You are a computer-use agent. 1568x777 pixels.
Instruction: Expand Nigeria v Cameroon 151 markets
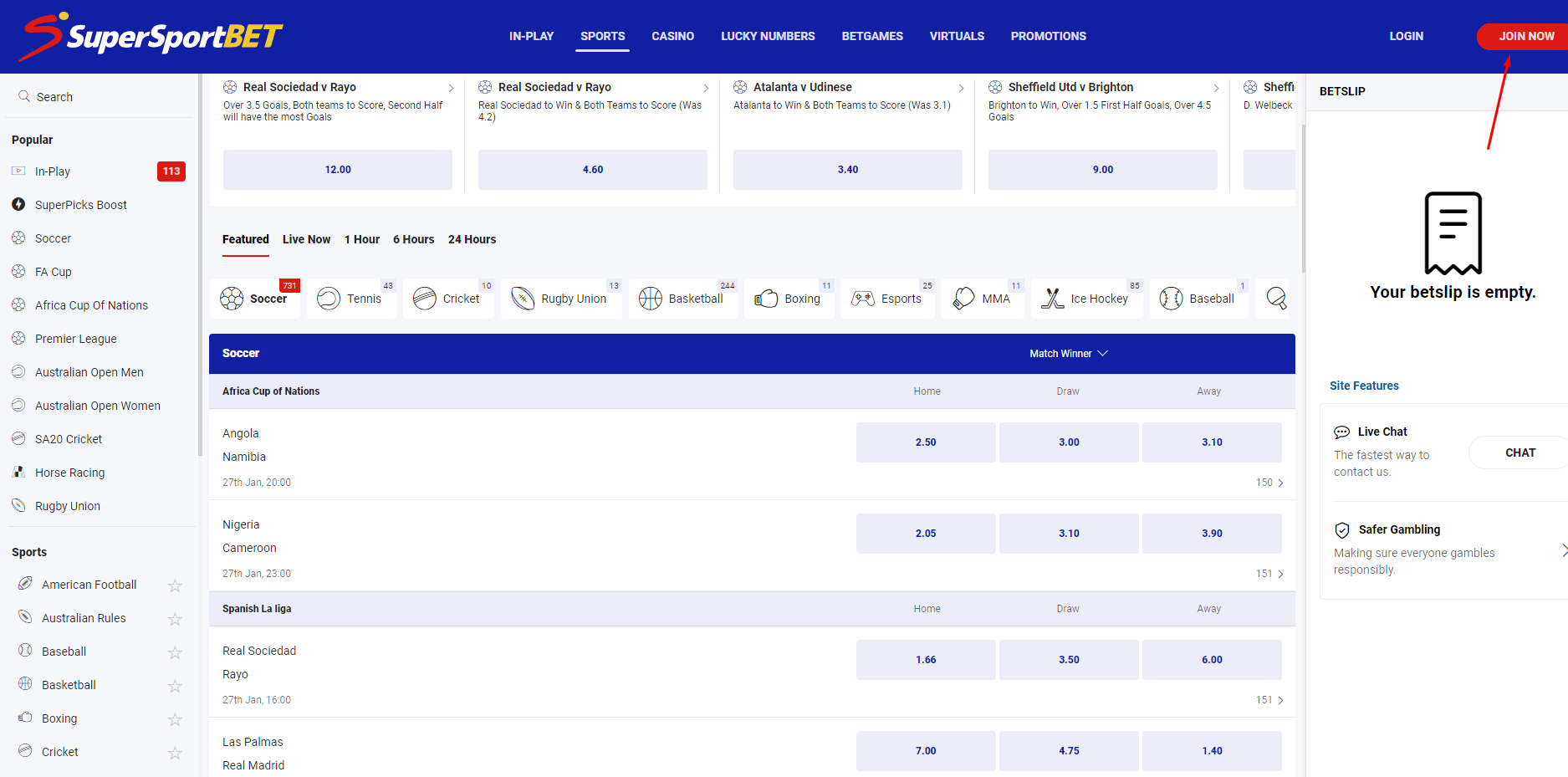(1269, 574)
